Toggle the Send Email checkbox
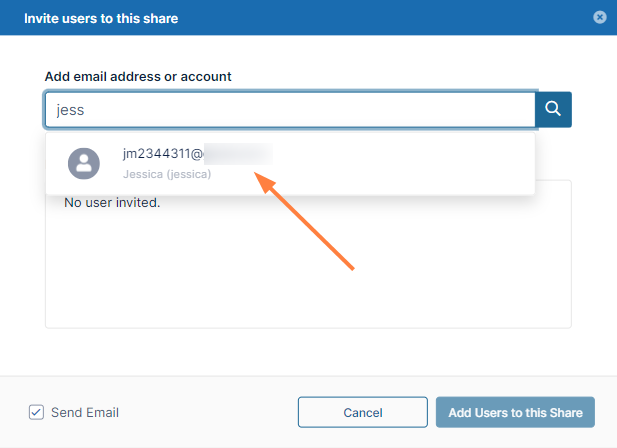The height and width of the screenshot is (448, 617). pos(37,412)
